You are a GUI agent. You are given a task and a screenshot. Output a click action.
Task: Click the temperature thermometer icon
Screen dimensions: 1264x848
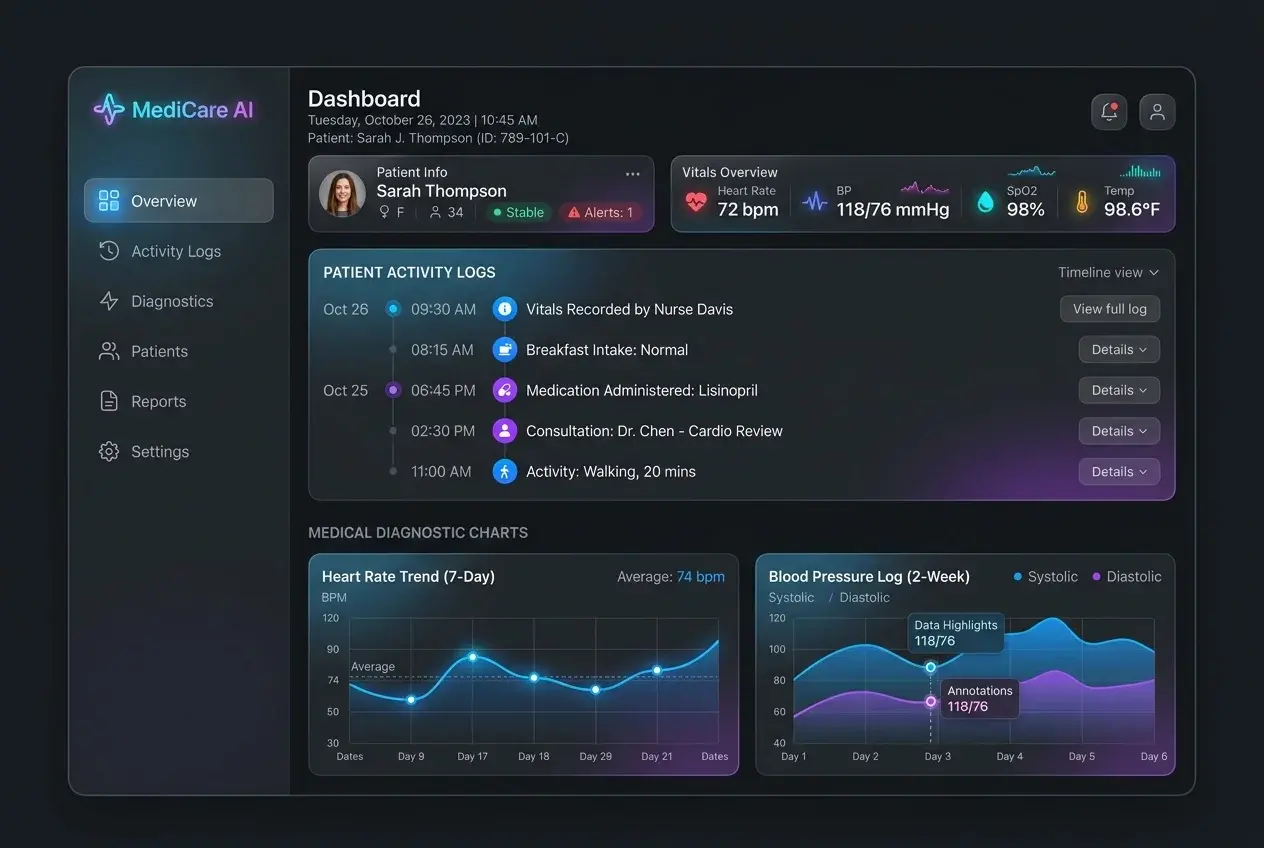(x=1082, y=202)
